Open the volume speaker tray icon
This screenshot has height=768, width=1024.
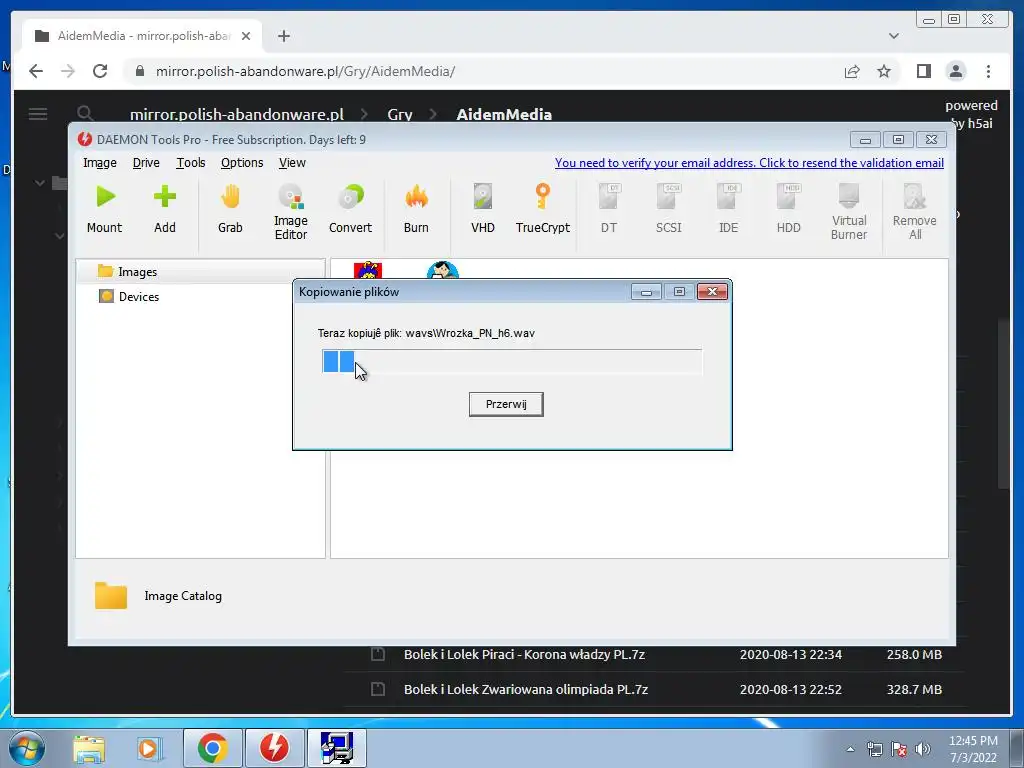923,749
